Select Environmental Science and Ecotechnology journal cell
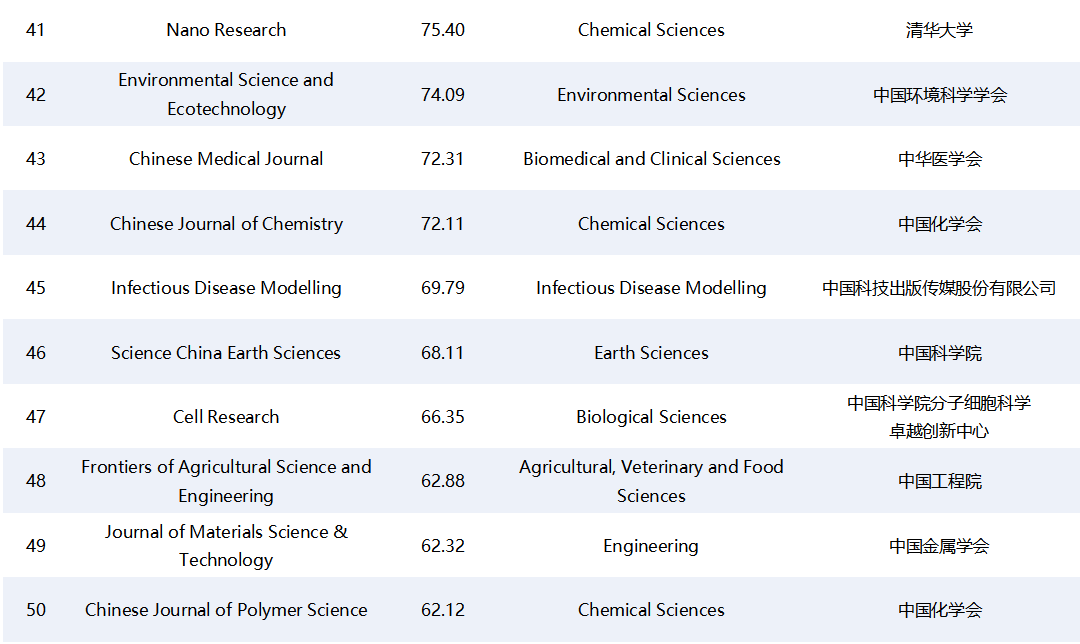Image resolution: width=1080 pixels, height=644 pixels. tap(226, 94)
